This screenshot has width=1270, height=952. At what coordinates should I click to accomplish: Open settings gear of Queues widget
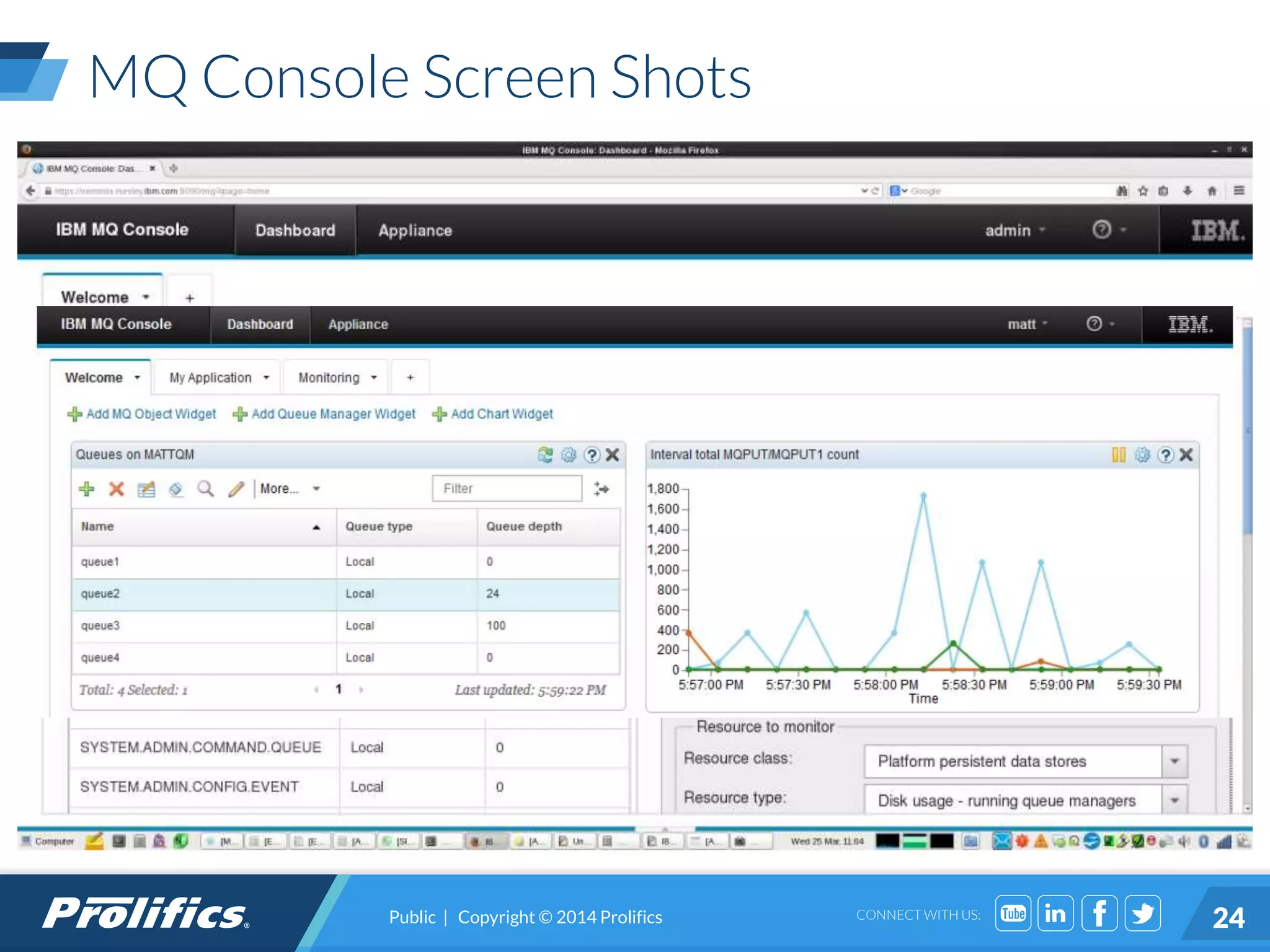[x=569, y=455]
